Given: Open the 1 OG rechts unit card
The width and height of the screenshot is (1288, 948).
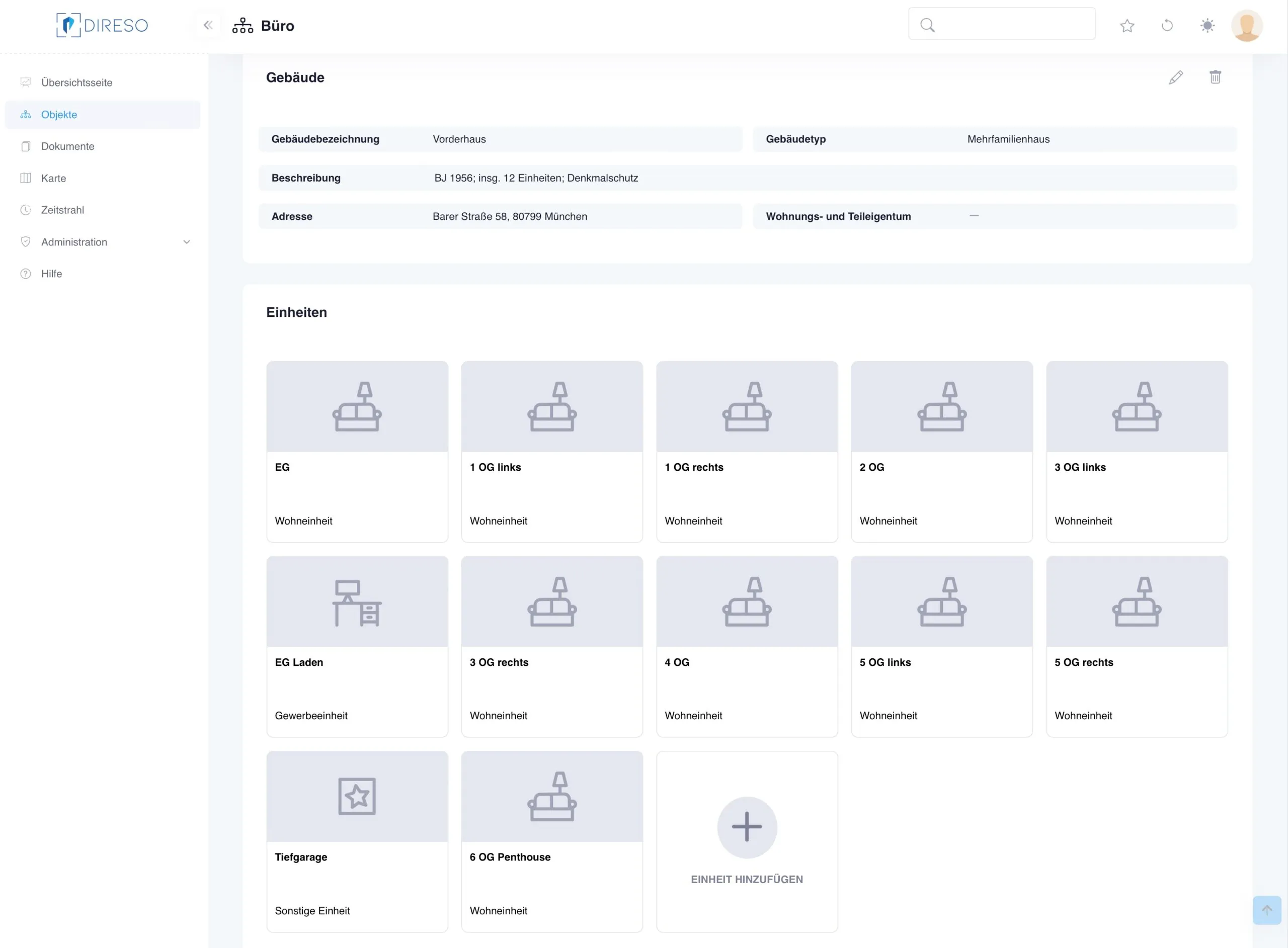Looking at the screenshot, I should [747, 452].
